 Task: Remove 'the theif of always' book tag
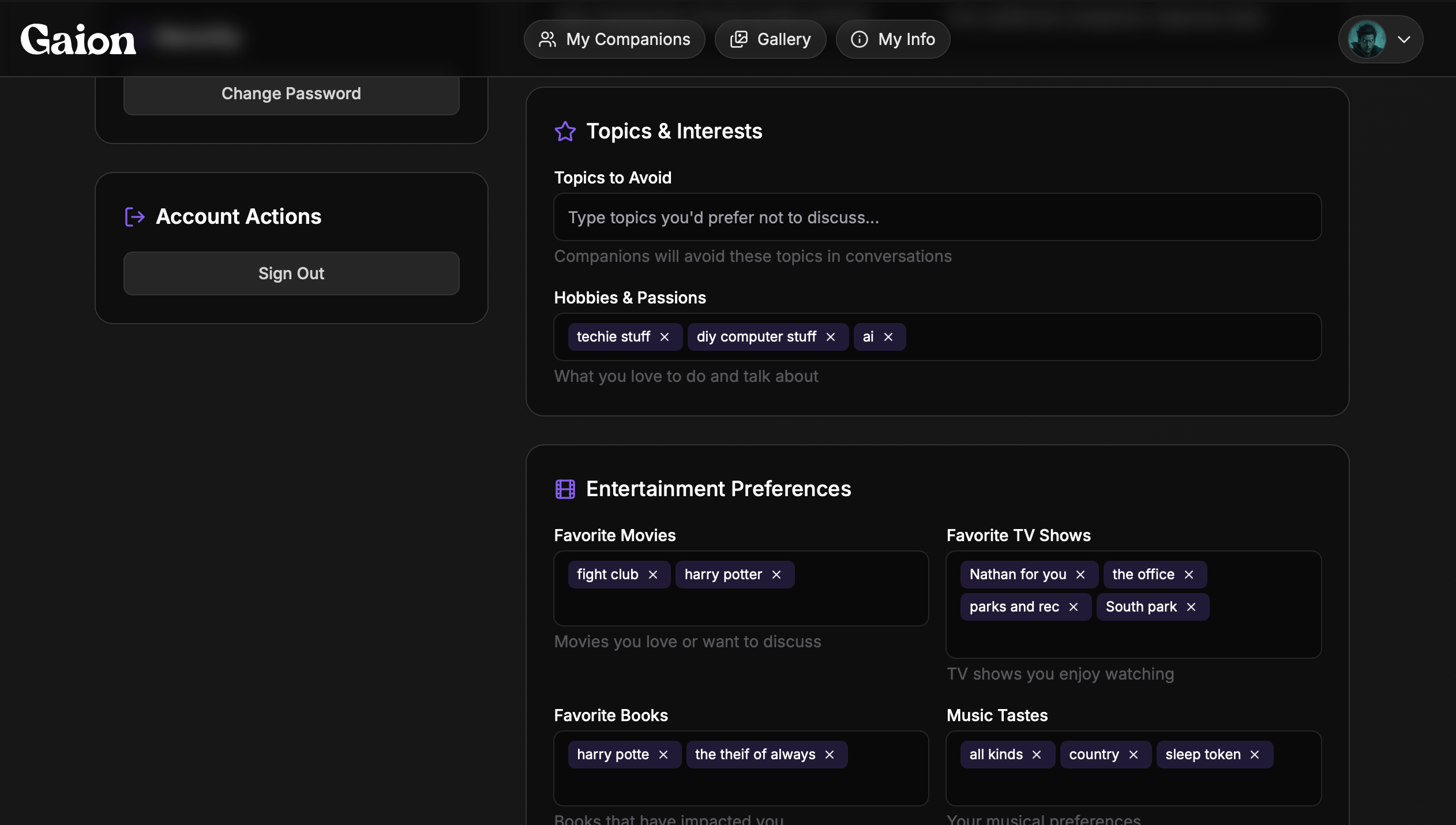pyautogui.click(x=830, y=755)
